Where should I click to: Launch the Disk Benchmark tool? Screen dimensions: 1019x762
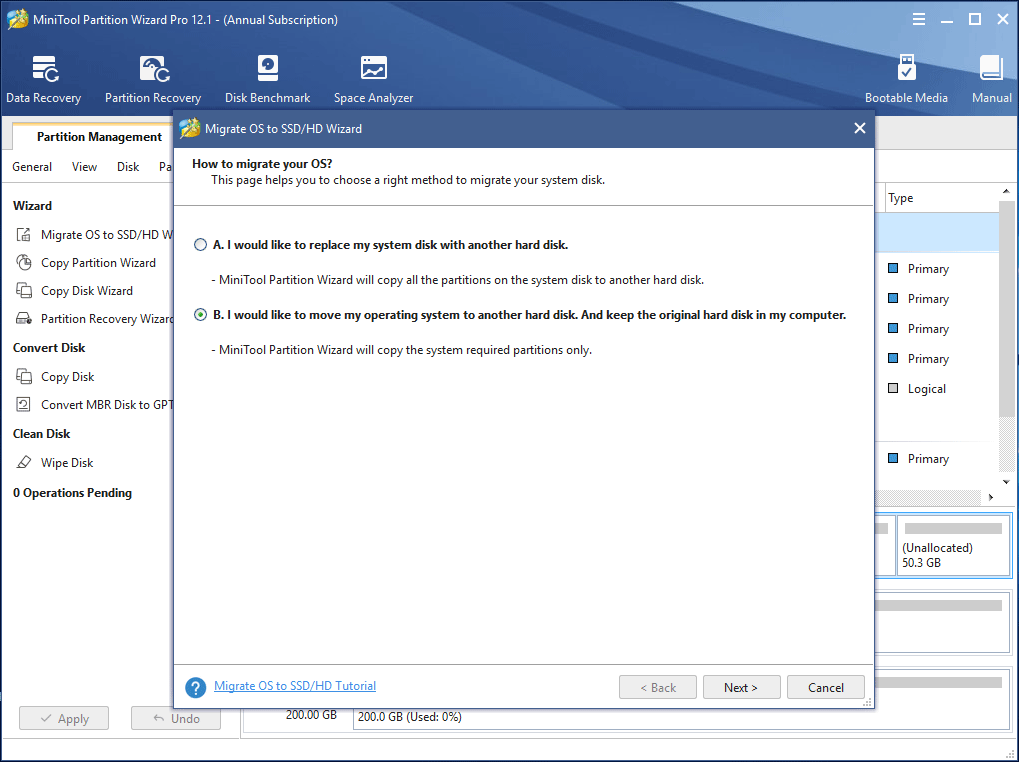pos(267,79)
